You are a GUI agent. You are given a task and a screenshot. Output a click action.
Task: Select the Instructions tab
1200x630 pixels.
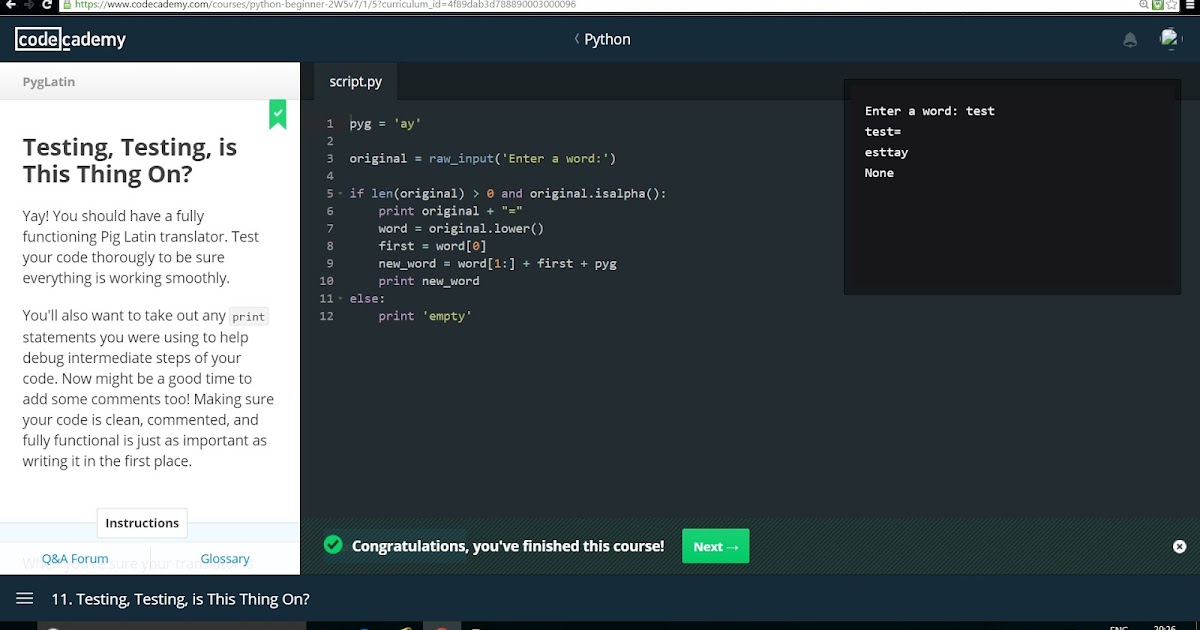pos(141,523)
